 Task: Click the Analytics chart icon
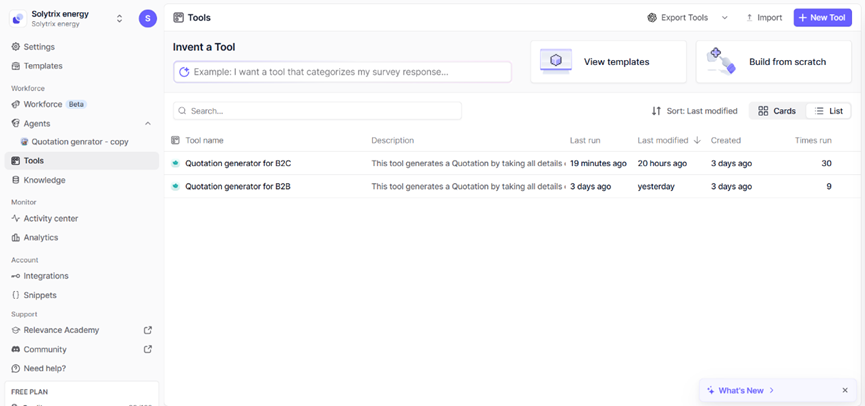16,237
